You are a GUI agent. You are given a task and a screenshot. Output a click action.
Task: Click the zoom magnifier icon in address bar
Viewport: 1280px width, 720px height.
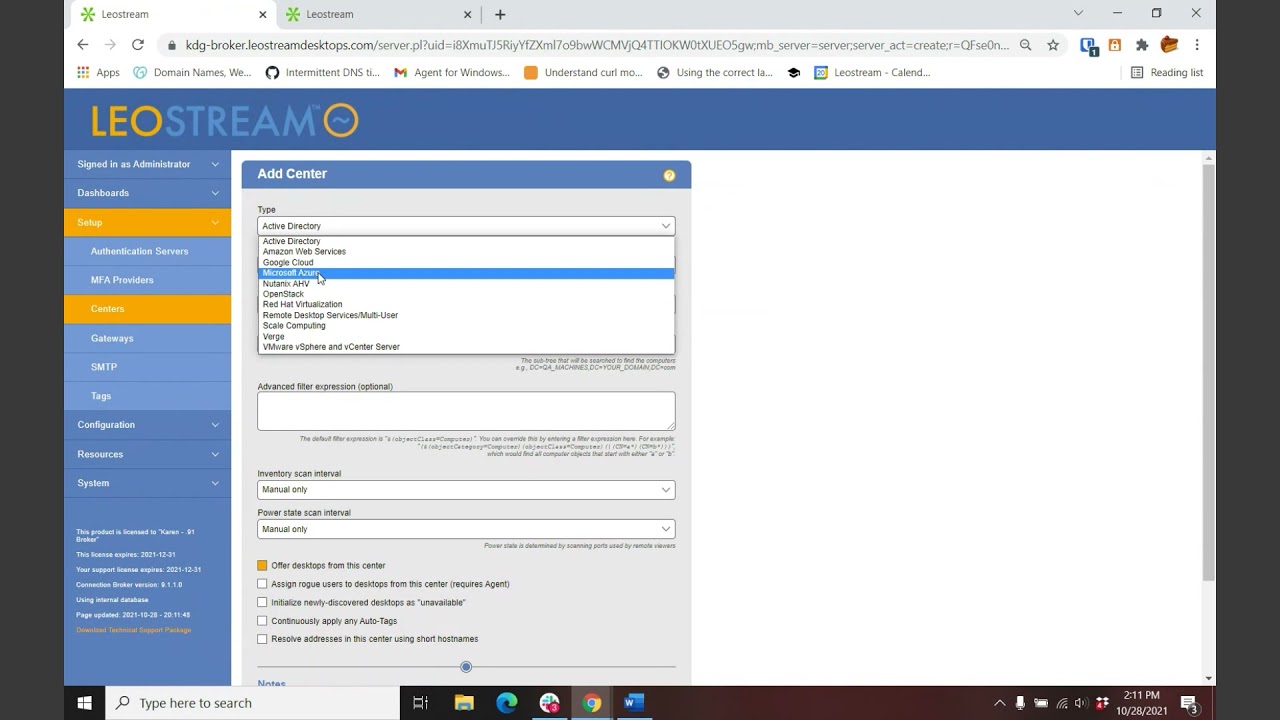pyautogui.click(x=1026, y=45)
